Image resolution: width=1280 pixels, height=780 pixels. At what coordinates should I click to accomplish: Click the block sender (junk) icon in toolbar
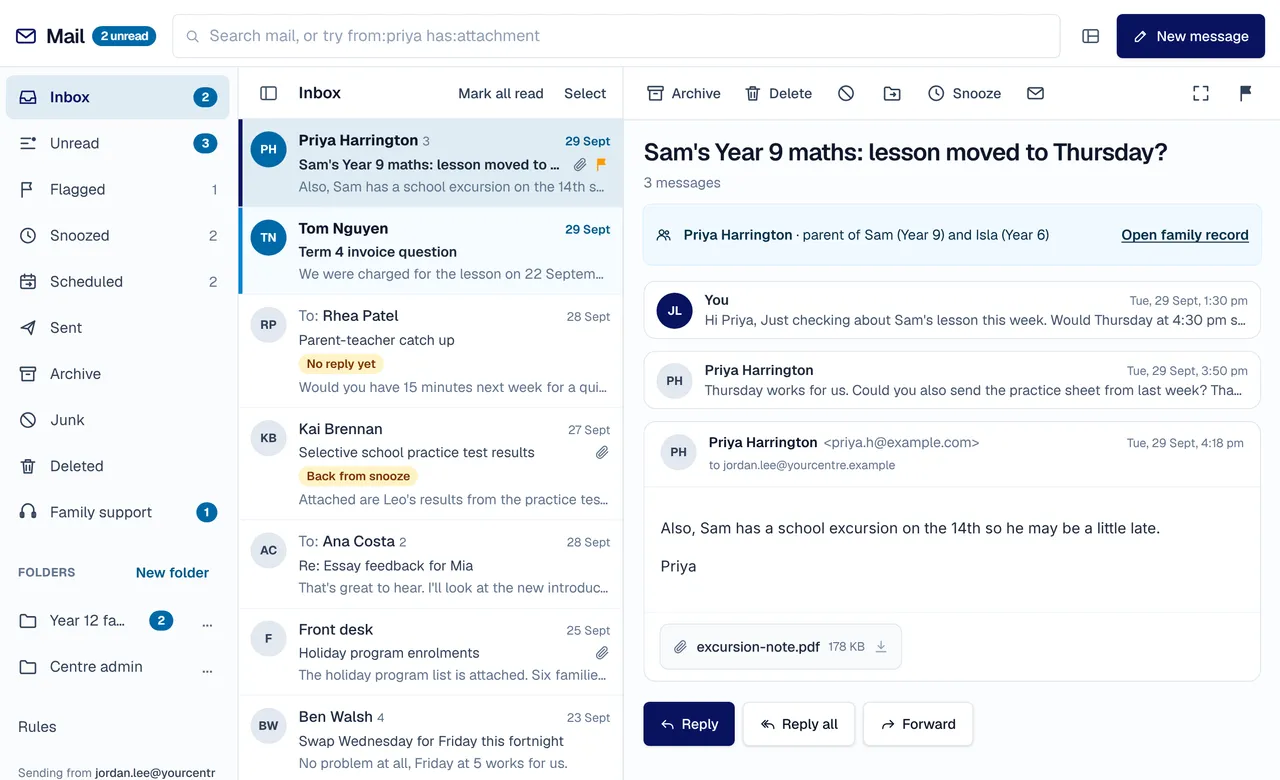(846, 93)
